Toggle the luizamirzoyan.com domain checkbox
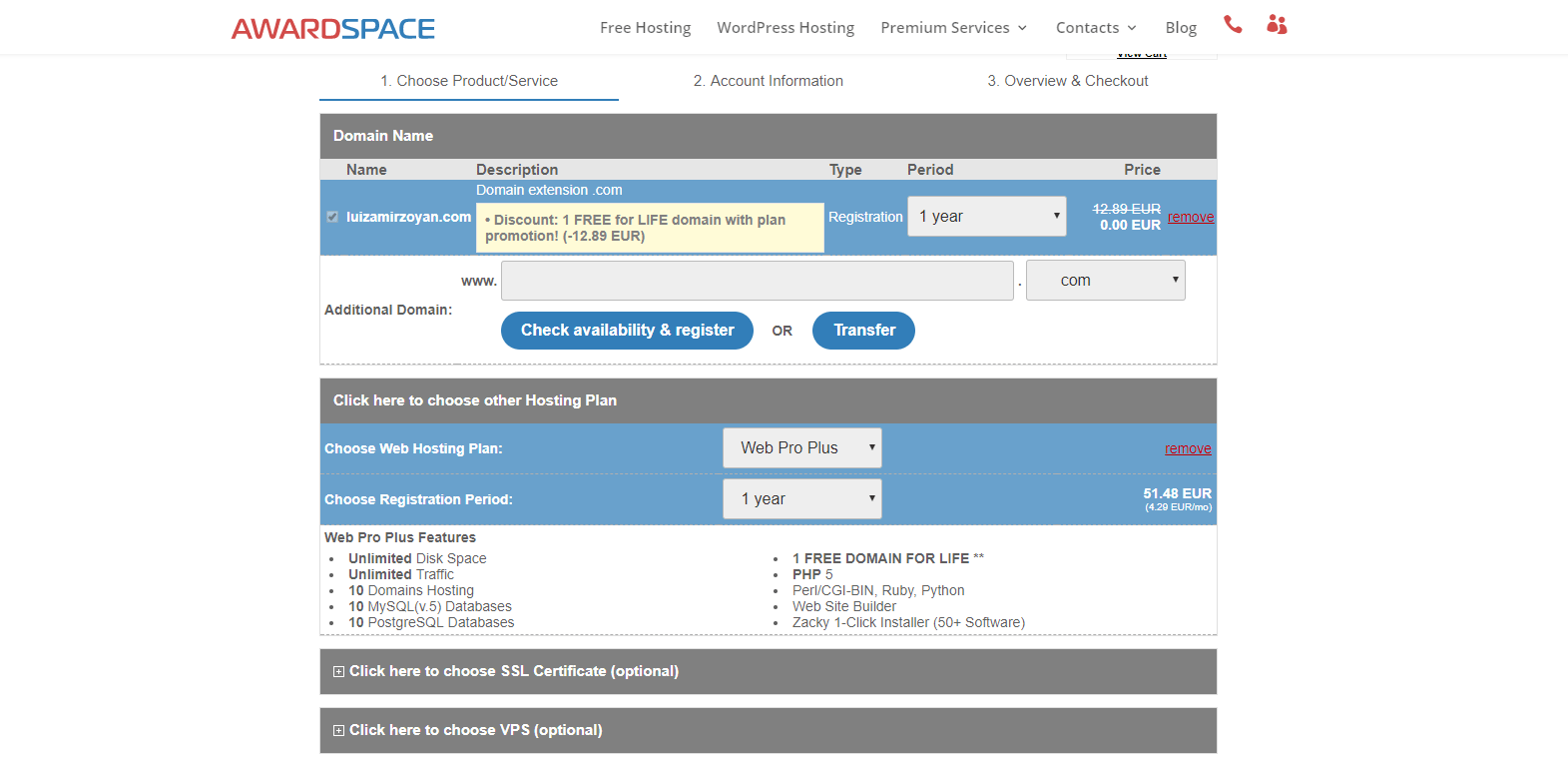 point(332,217)
